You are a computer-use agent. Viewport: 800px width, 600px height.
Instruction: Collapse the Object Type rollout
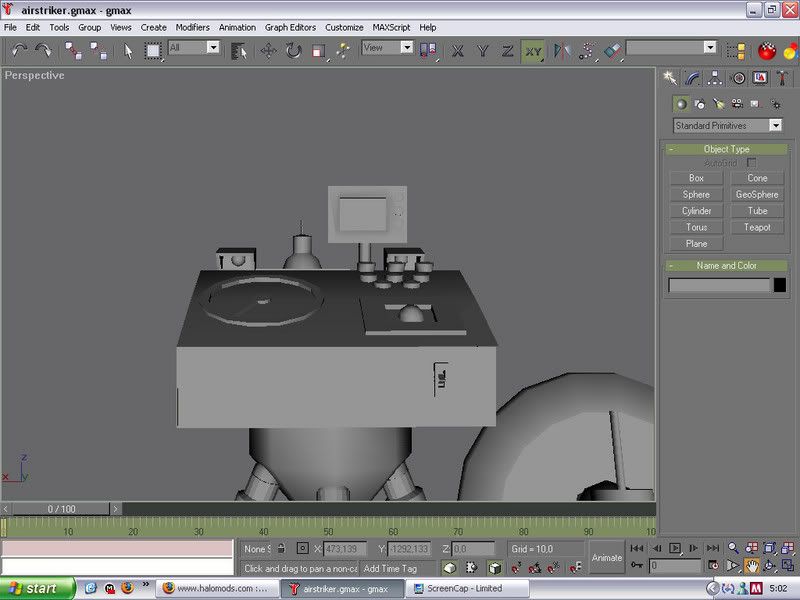(x=727, y=149)
